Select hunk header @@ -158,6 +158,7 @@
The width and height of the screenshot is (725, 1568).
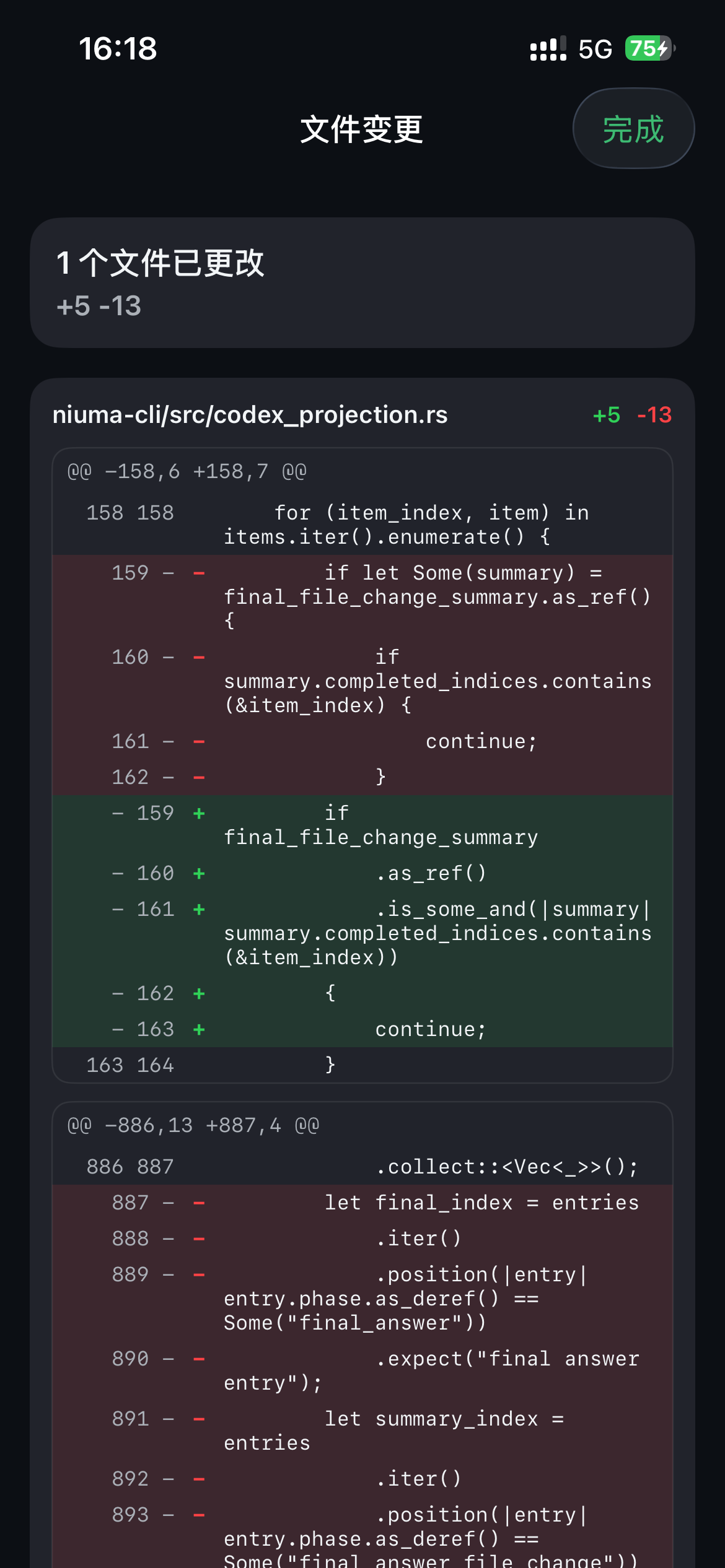(187, 471)
